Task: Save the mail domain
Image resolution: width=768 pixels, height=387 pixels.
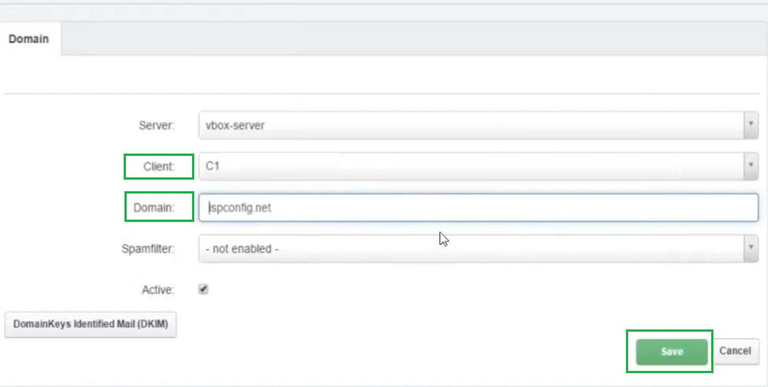Action: coord(672,352)
